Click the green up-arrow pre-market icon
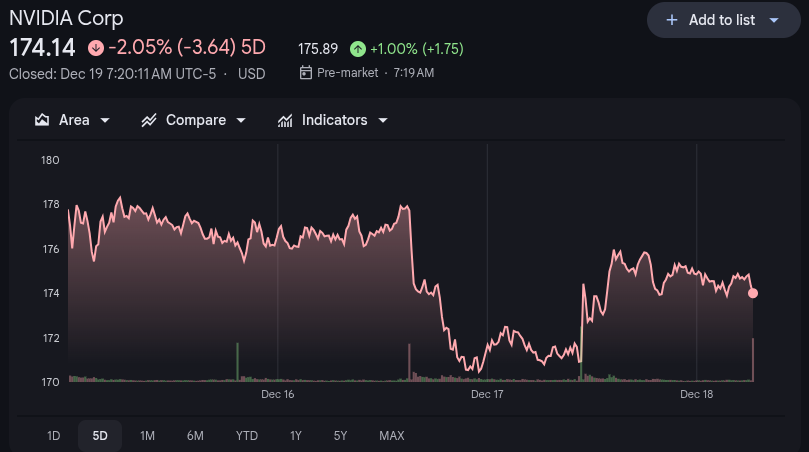Screen dimensions: 809x452 358,49
